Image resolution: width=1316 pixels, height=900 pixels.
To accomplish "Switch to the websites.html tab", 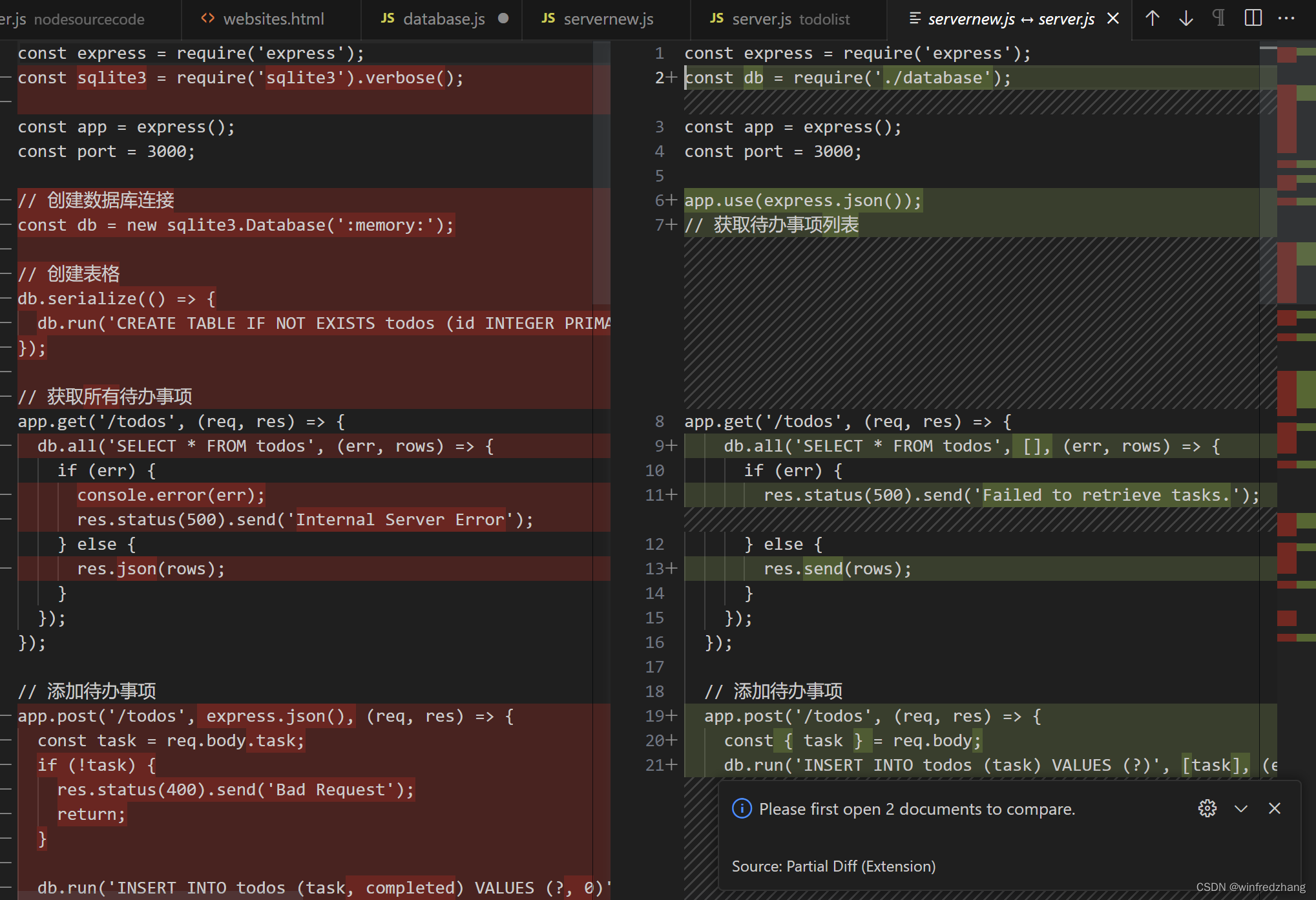I will pos(273,19).
